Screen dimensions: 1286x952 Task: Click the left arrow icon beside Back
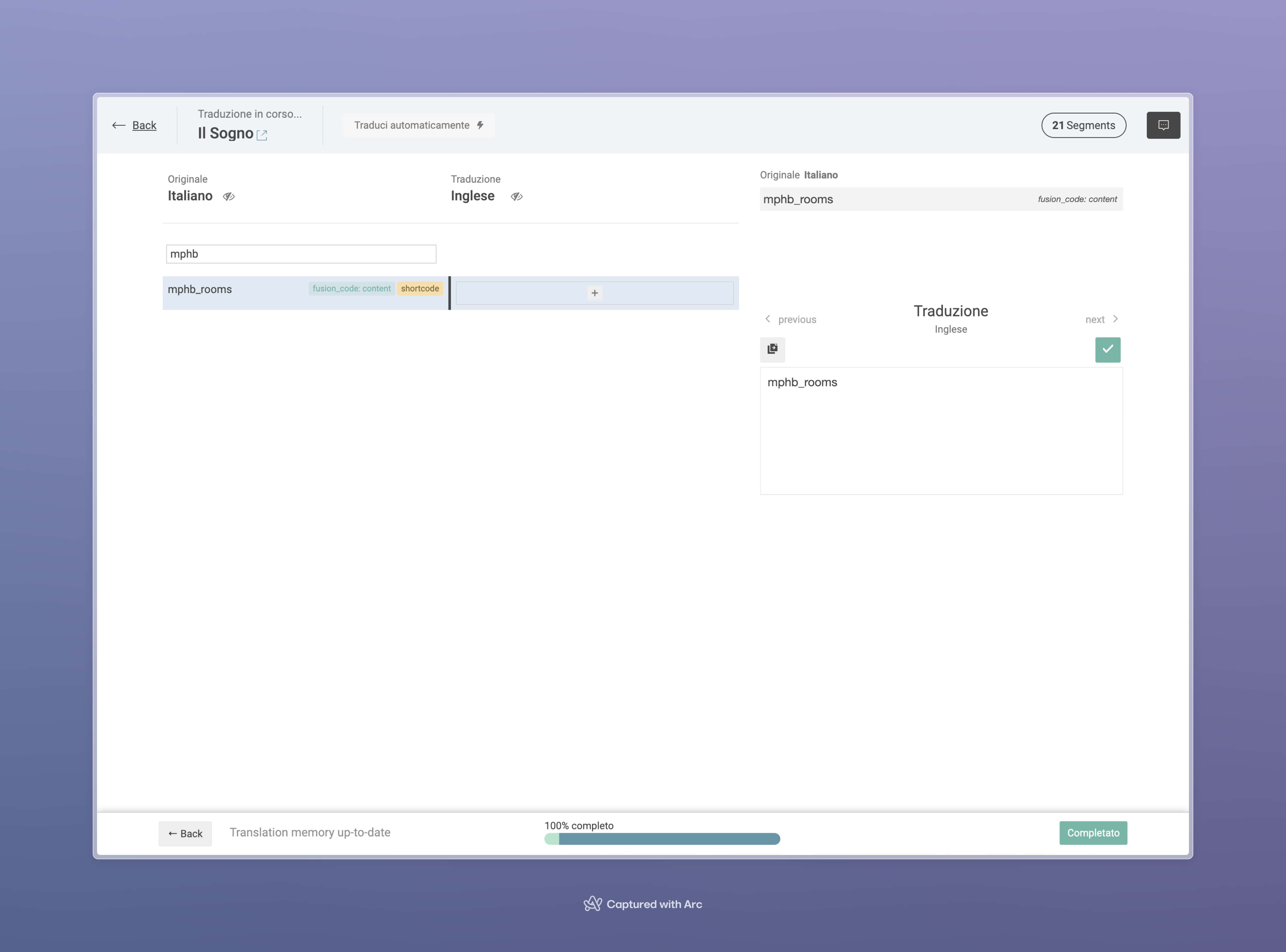click(x=119, y=125)
